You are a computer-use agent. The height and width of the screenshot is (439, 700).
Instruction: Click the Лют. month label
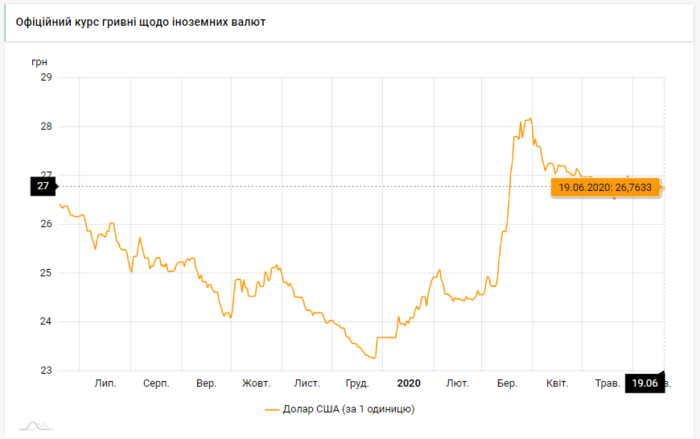point(458,383)
